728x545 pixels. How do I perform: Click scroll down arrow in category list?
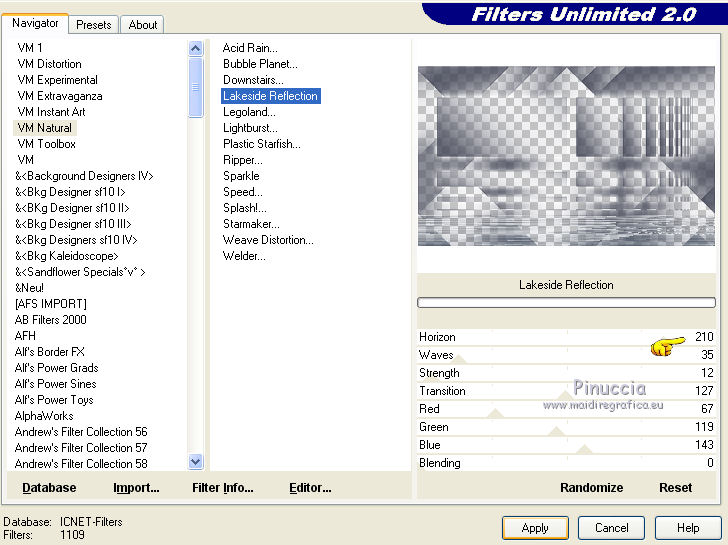[196, 462]
